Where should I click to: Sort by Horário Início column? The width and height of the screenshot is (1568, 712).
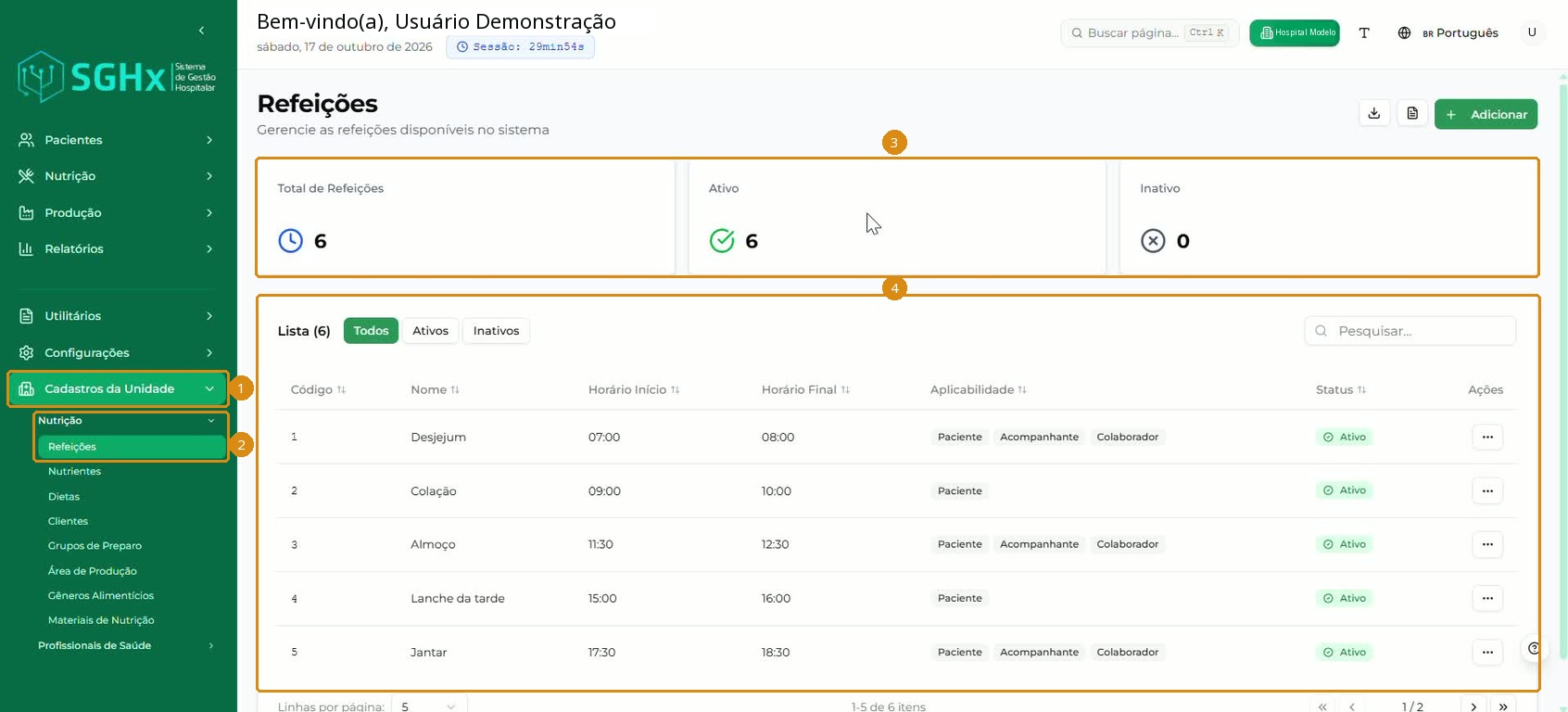pos(634,389)
